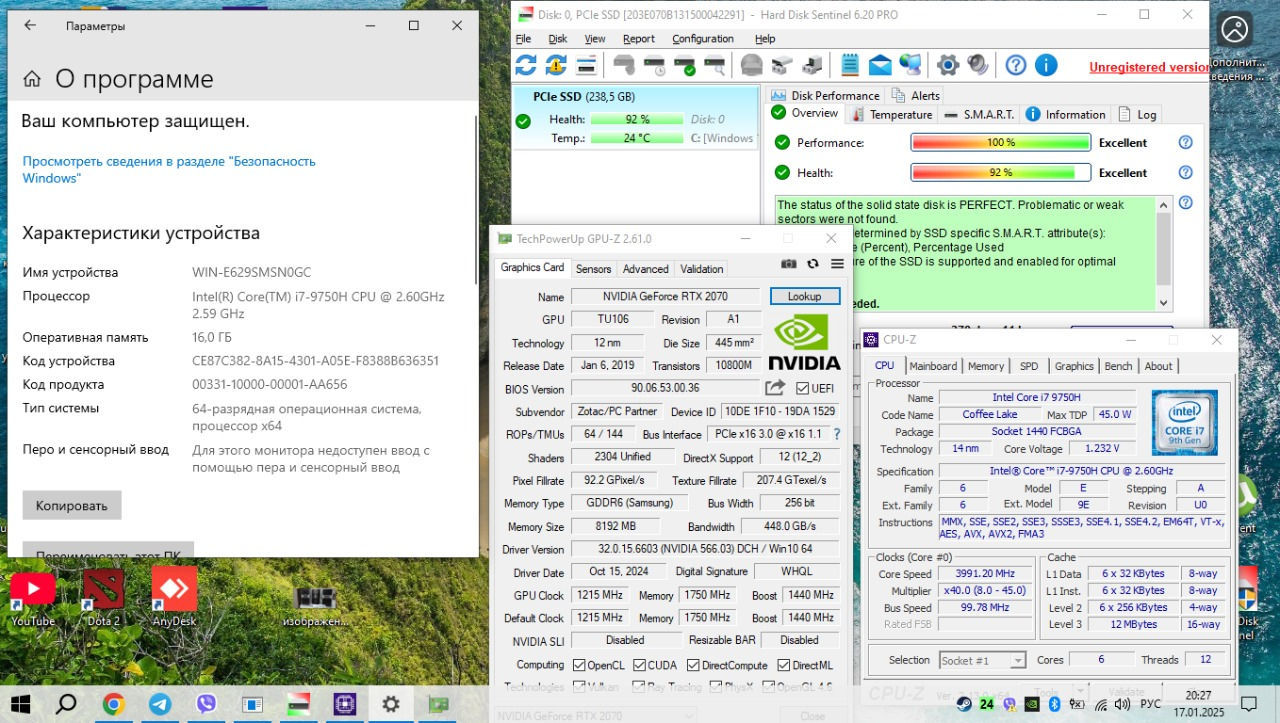Image resolution: width=1280 pixels, height=723 pixels.
Task: Click the Steam icon in the system tray
Action: [x=964, y=704]
